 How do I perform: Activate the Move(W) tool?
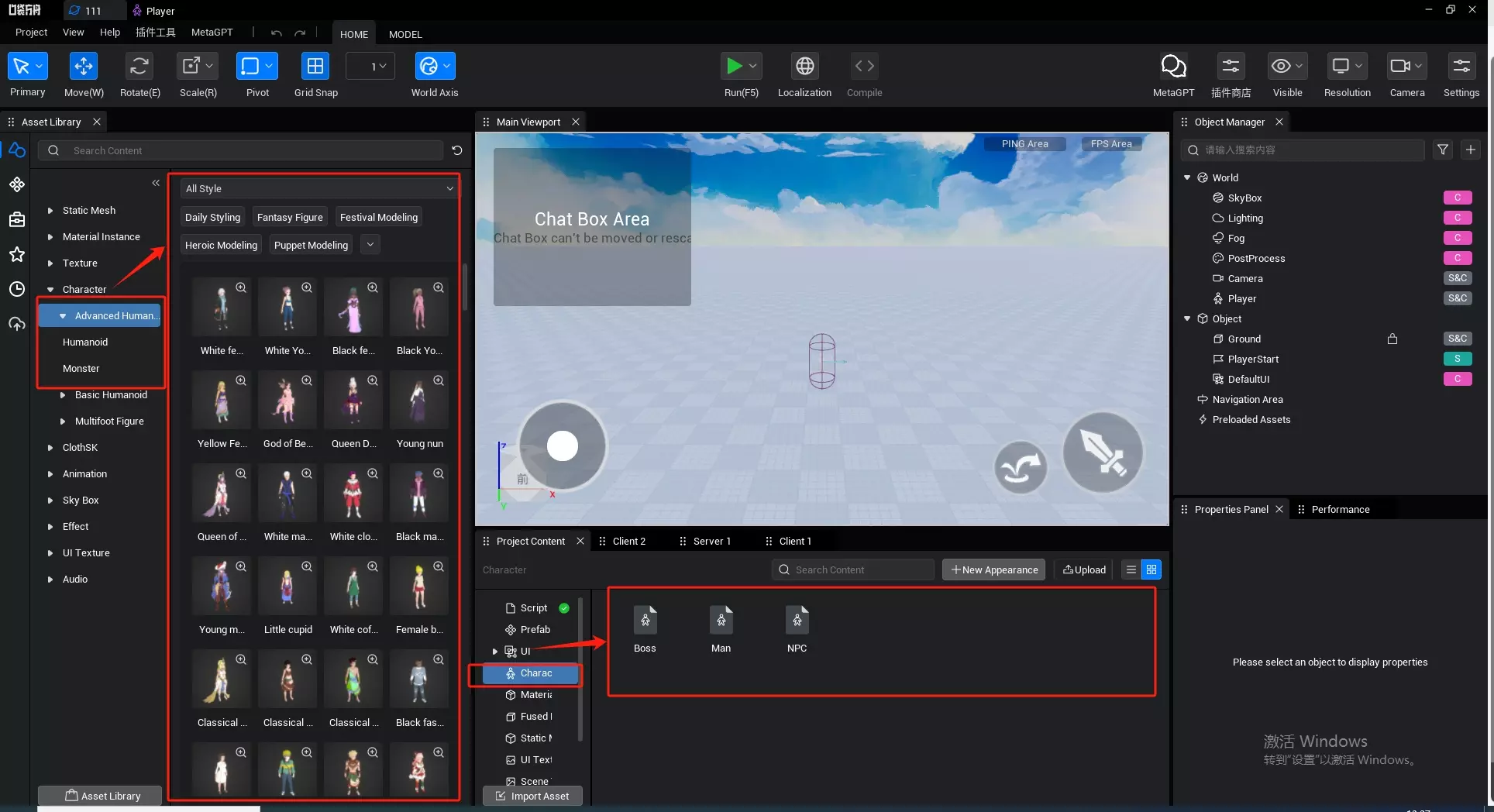[x=83, y=67]
